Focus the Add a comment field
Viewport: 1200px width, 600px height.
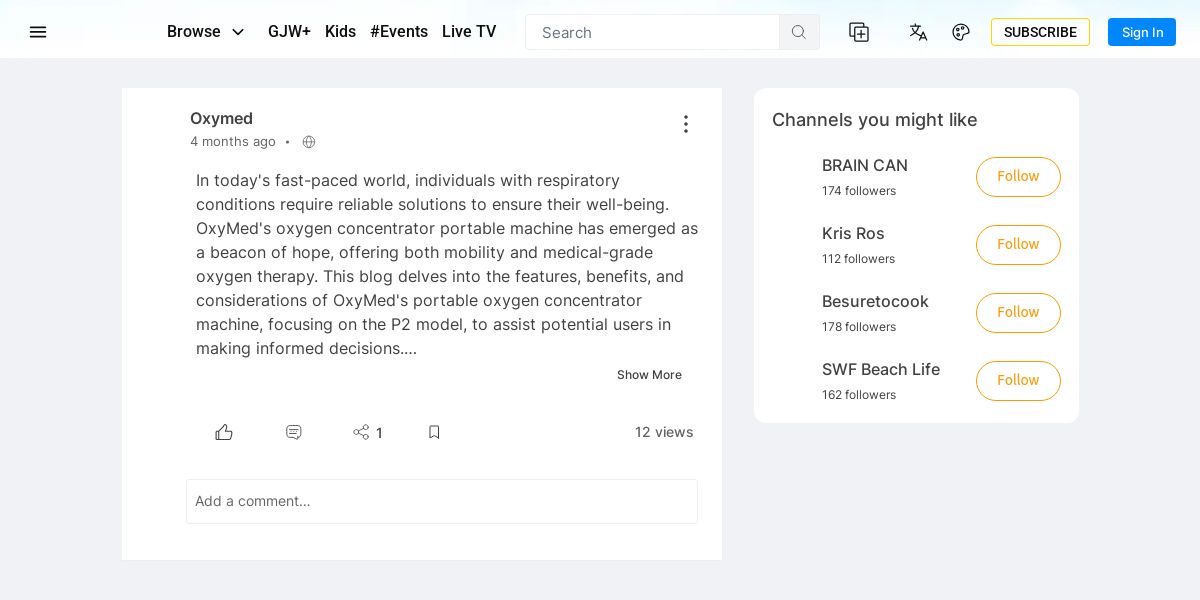(x=442, y=501)
